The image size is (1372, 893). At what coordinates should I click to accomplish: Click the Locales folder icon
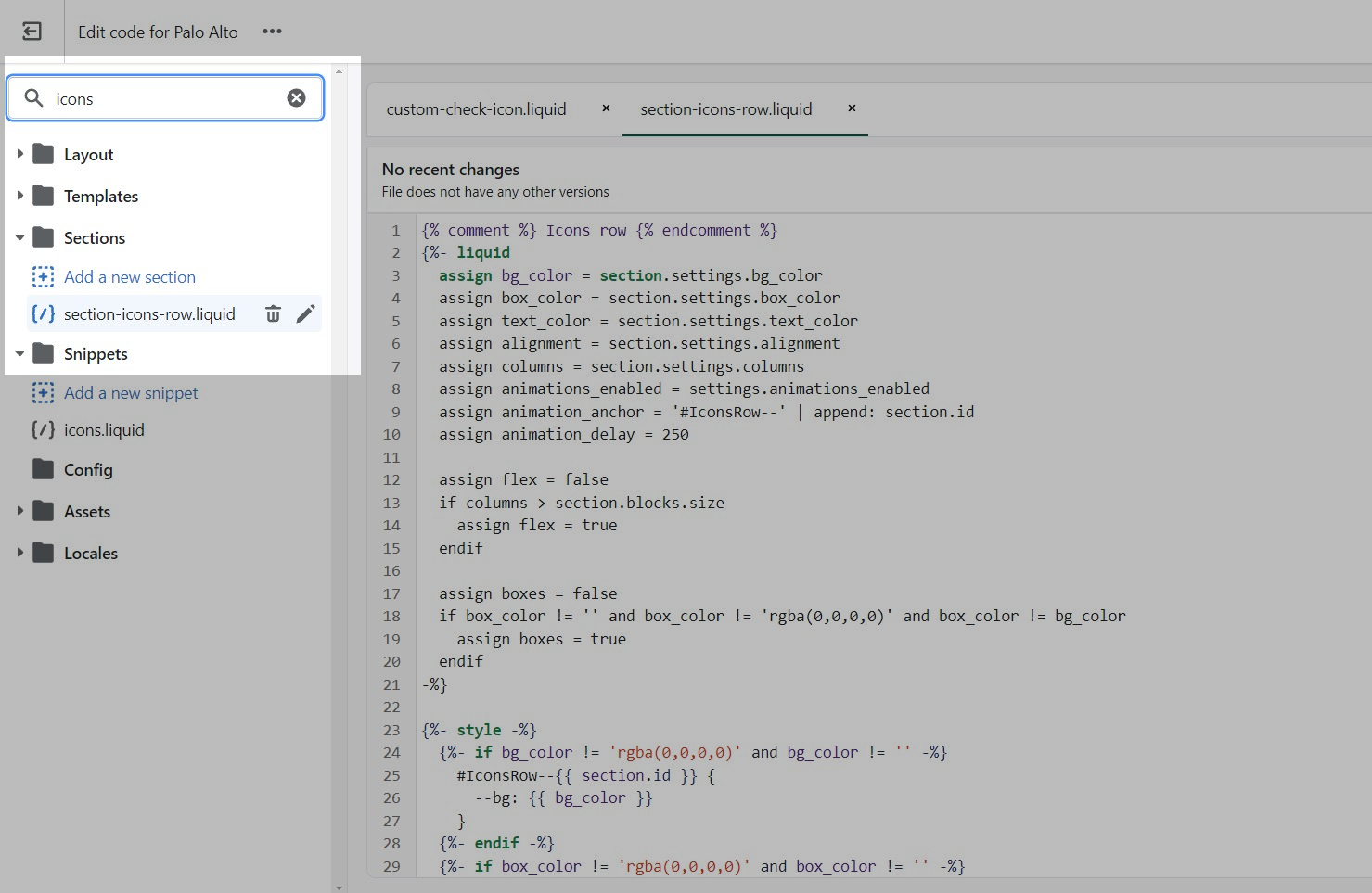pos(43,553)
